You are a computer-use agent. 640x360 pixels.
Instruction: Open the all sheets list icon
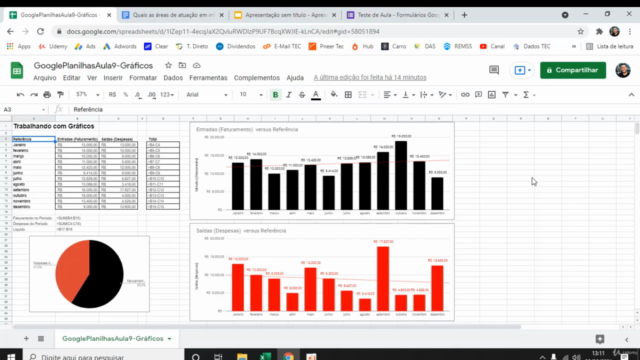coord(41,338)
